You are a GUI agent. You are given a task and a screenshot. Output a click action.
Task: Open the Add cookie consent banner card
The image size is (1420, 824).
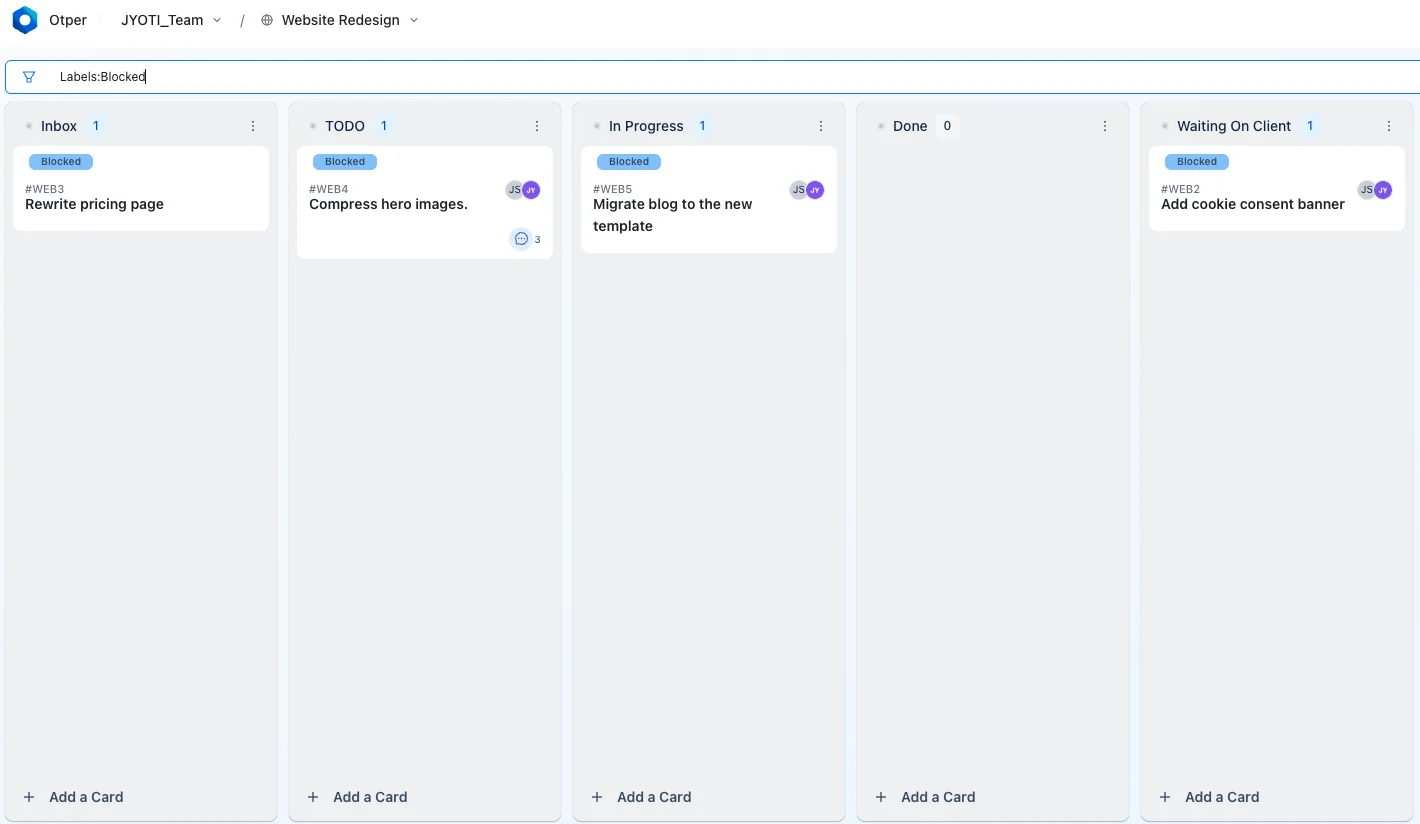(1277, 189)
